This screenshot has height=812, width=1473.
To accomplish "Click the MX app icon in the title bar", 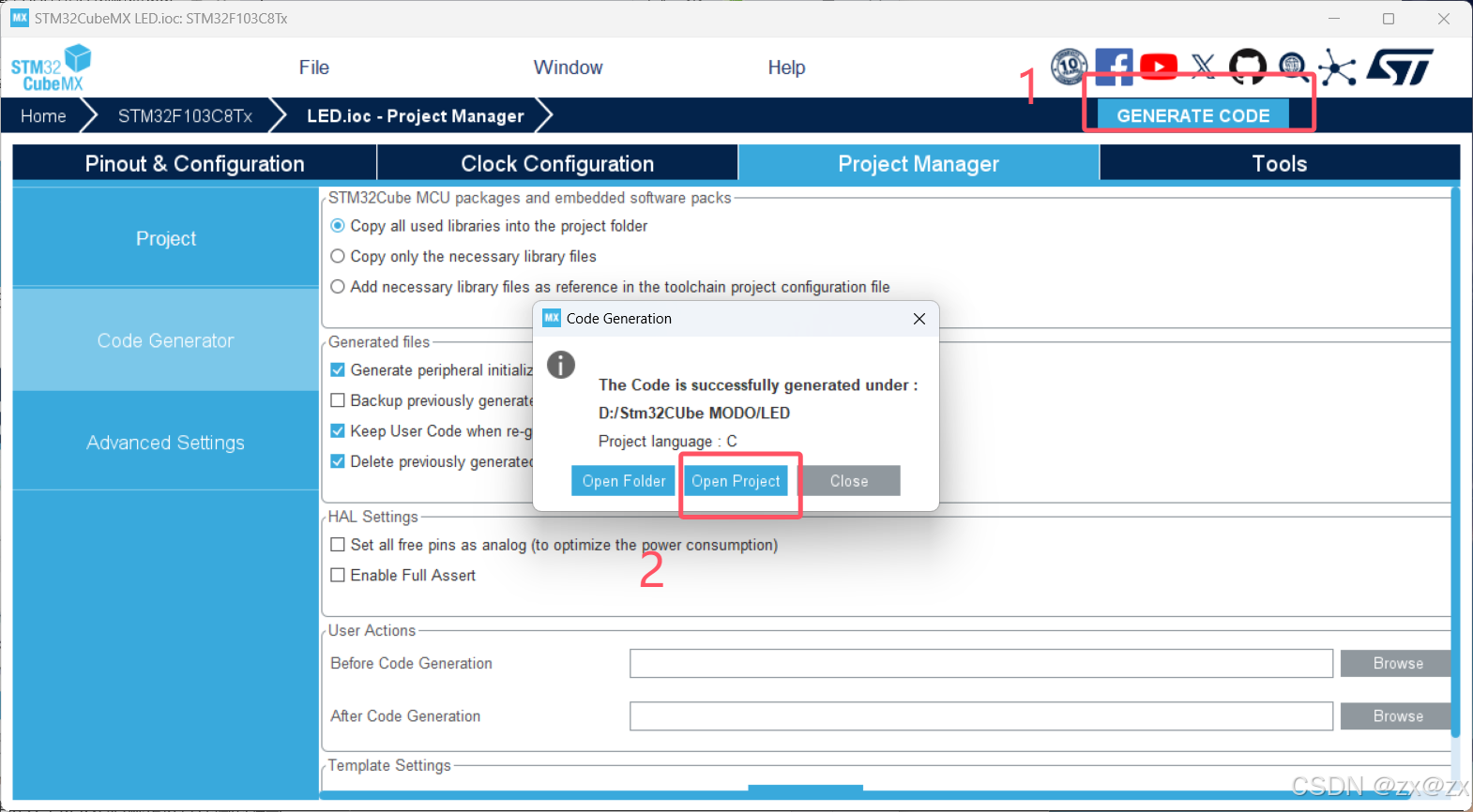I will pos(20,18).
